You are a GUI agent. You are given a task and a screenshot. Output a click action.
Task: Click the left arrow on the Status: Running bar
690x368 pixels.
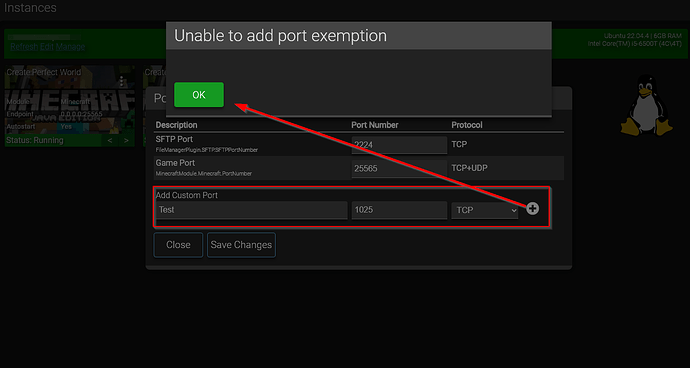tap(110, 140)
